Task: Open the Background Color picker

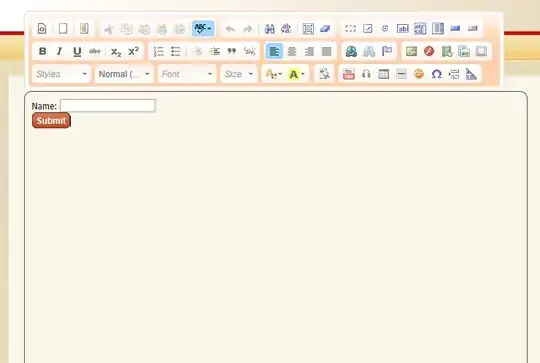Action: [297, 74]
